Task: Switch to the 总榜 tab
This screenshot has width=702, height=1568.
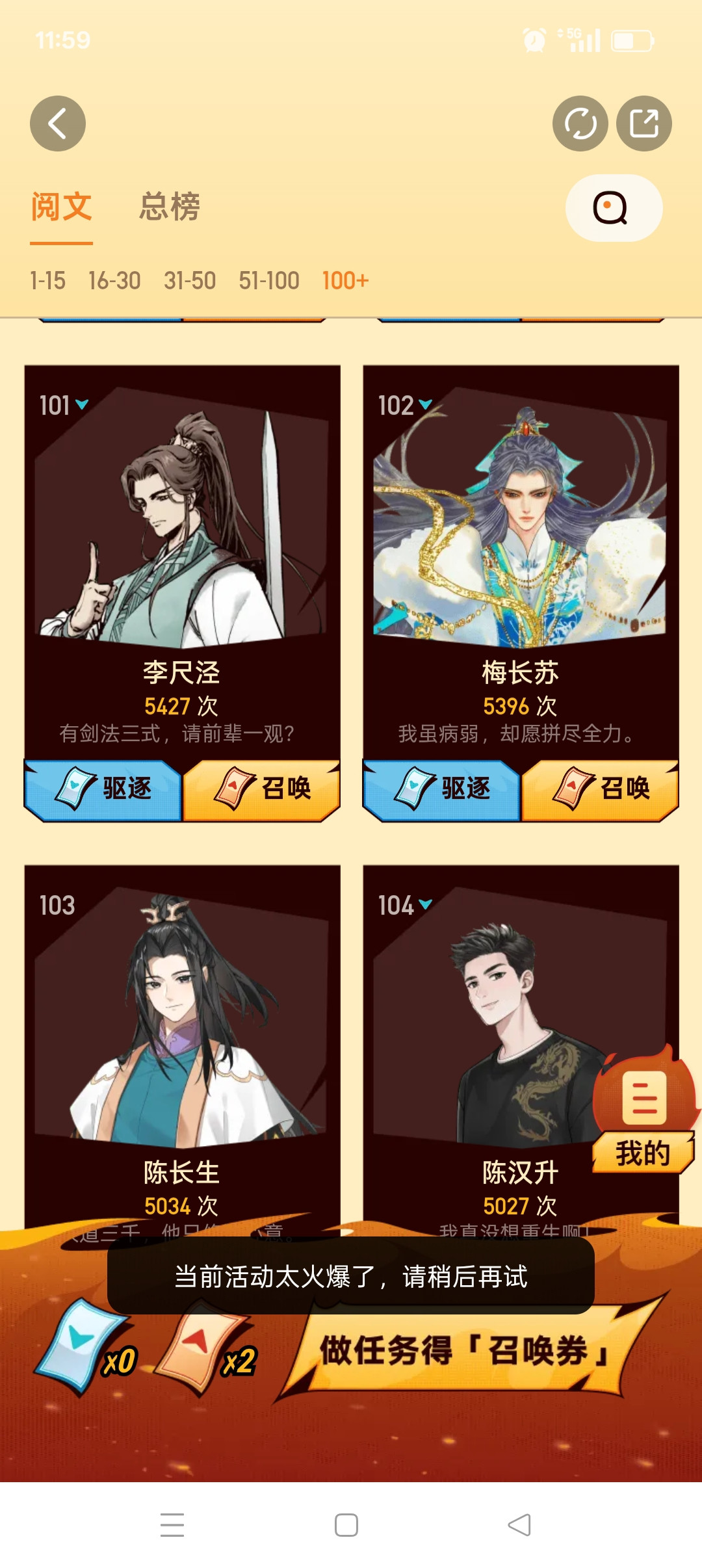Action: click(x=169, y=207)
